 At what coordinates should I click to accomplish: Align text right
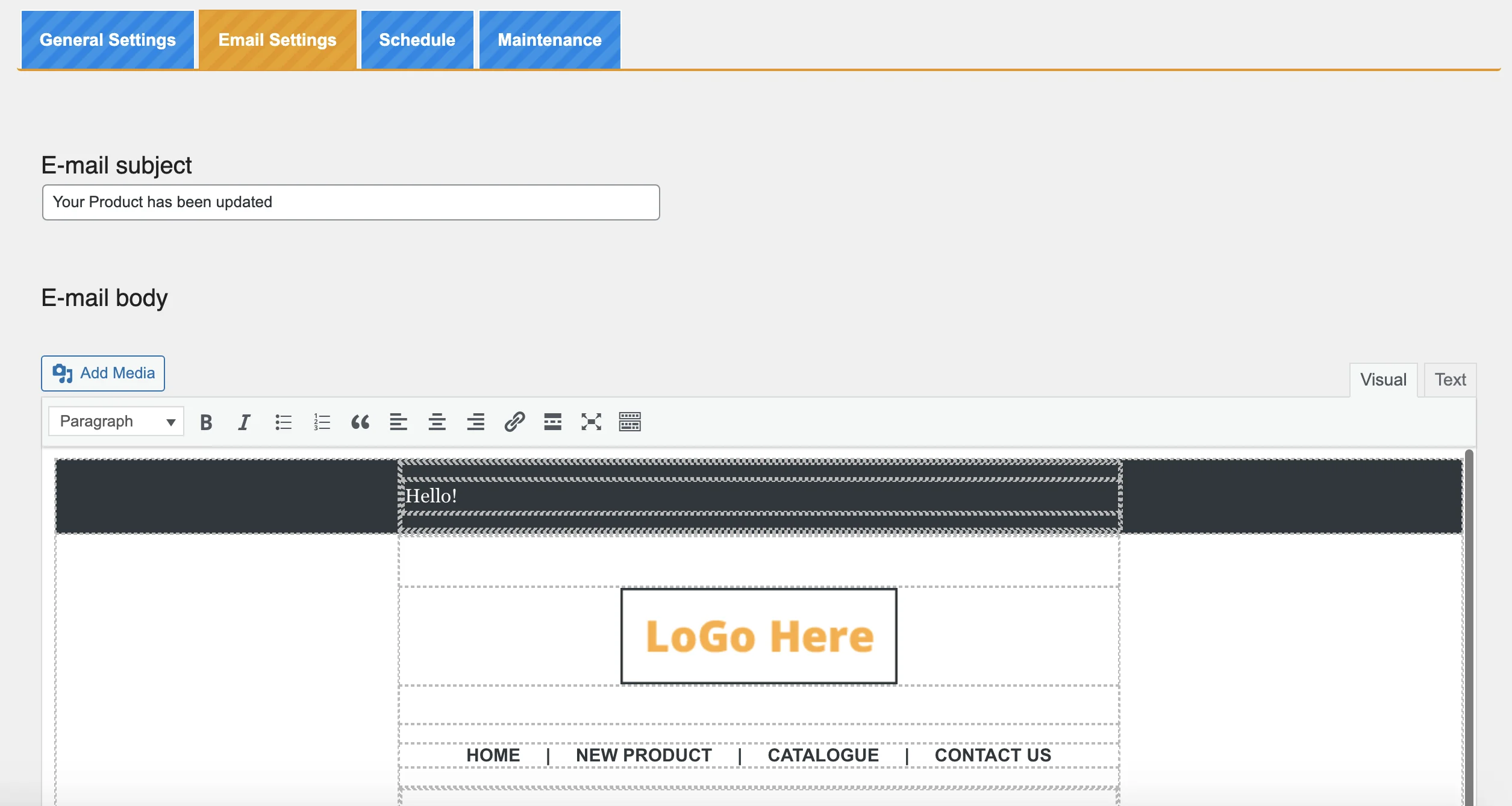tap(475, 422)
